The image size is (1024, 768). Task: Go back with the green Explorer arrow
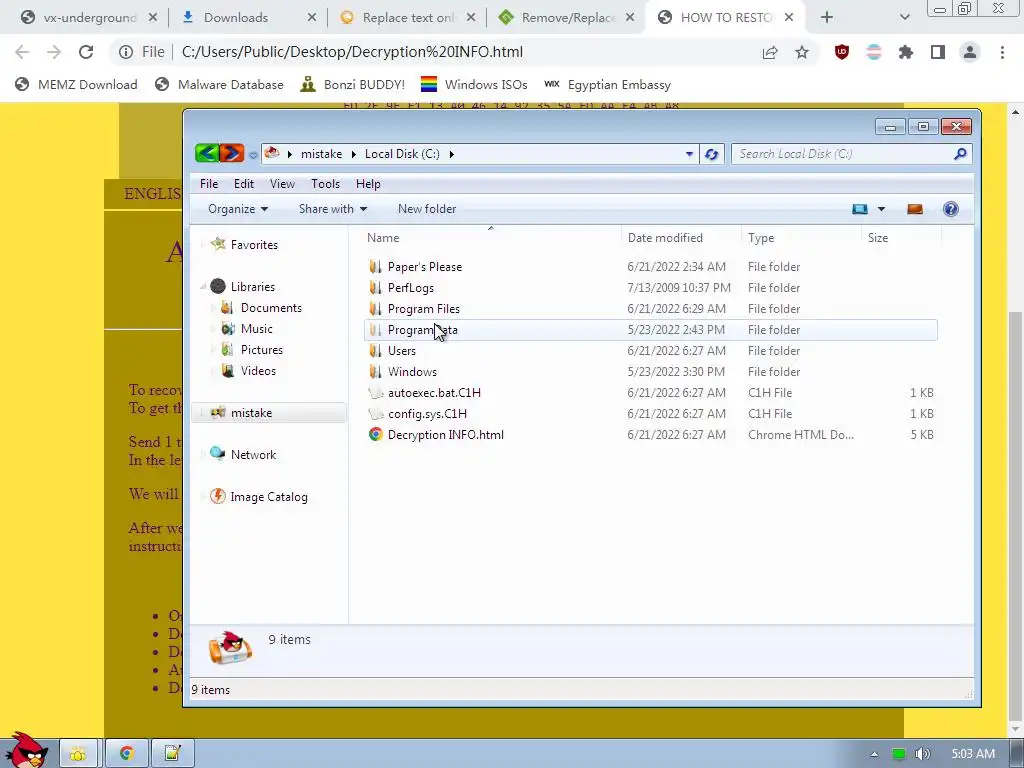tap(207, 153)
